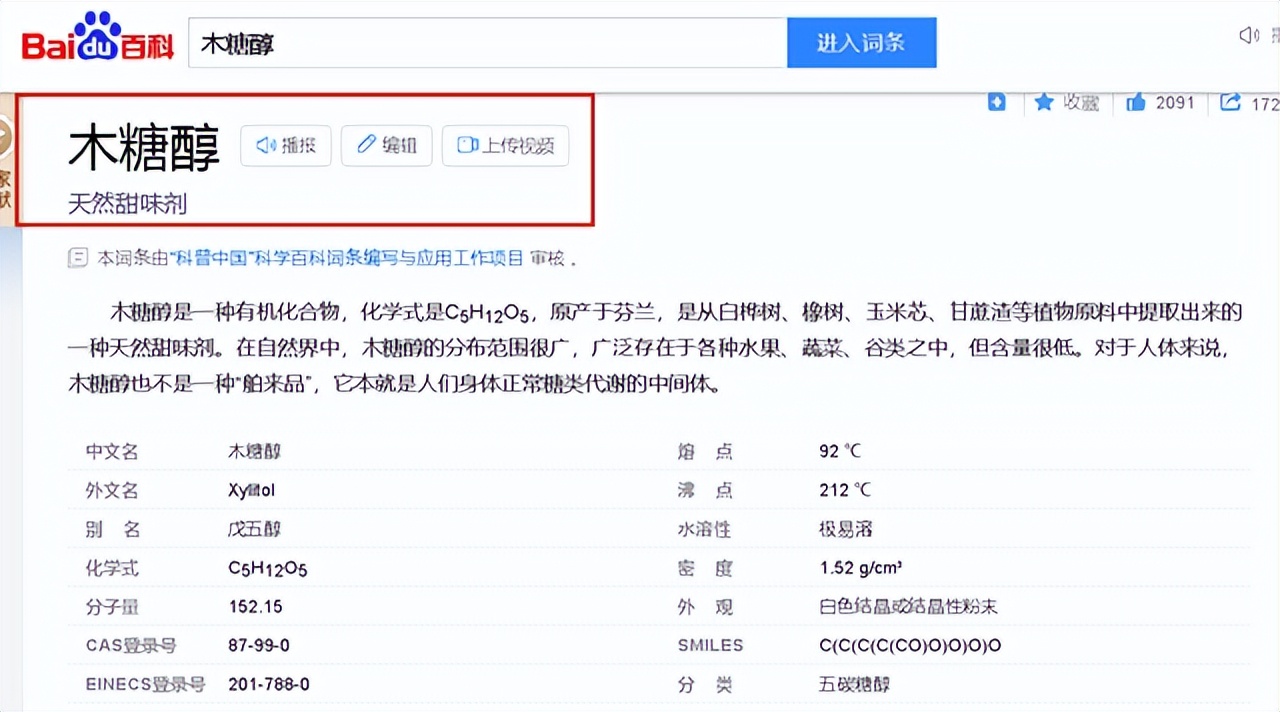The width and height of the screenshot is (1280, 712).
Task: Click the blue arrow icon left of 收藏
Action: pos(997,102)
